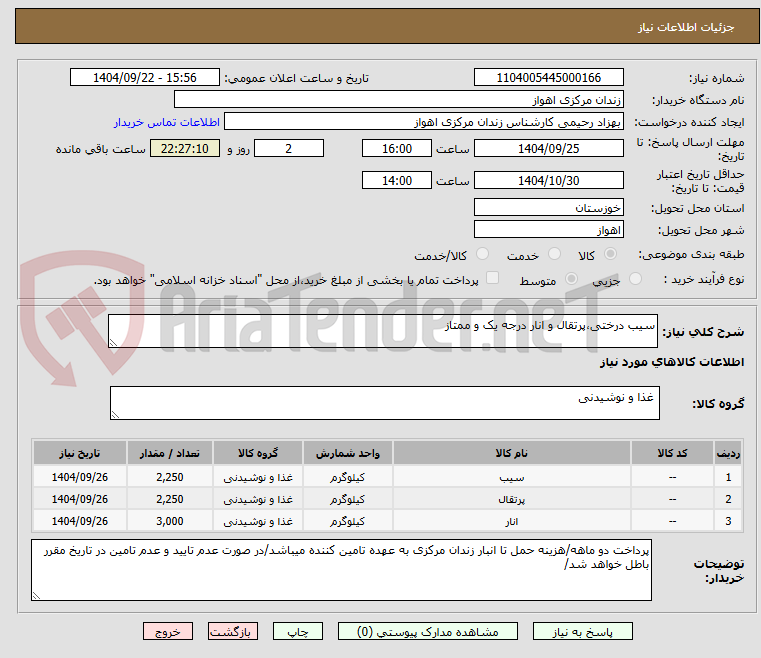Click the resize grip of شرح کلی نیاز box

[114, 343]
